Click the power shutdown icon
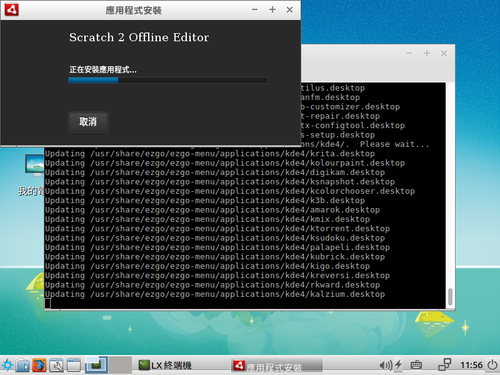Image resolution: width=500 pixels, height=375 pixels. tap(492, 365)
